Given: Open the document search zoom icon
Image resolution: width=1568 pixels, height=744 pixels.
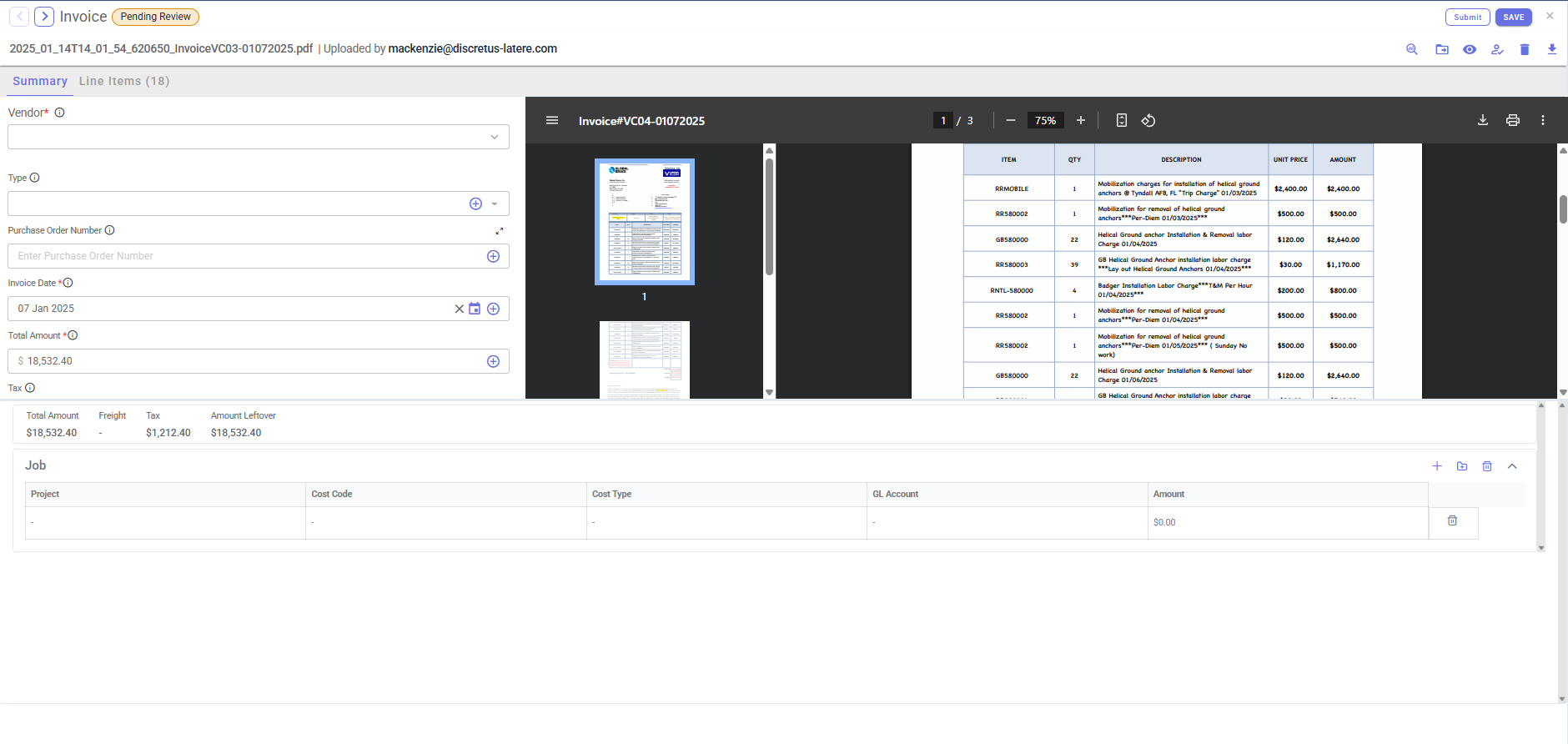Looking at the screenshot, I should click(1412, 49).
